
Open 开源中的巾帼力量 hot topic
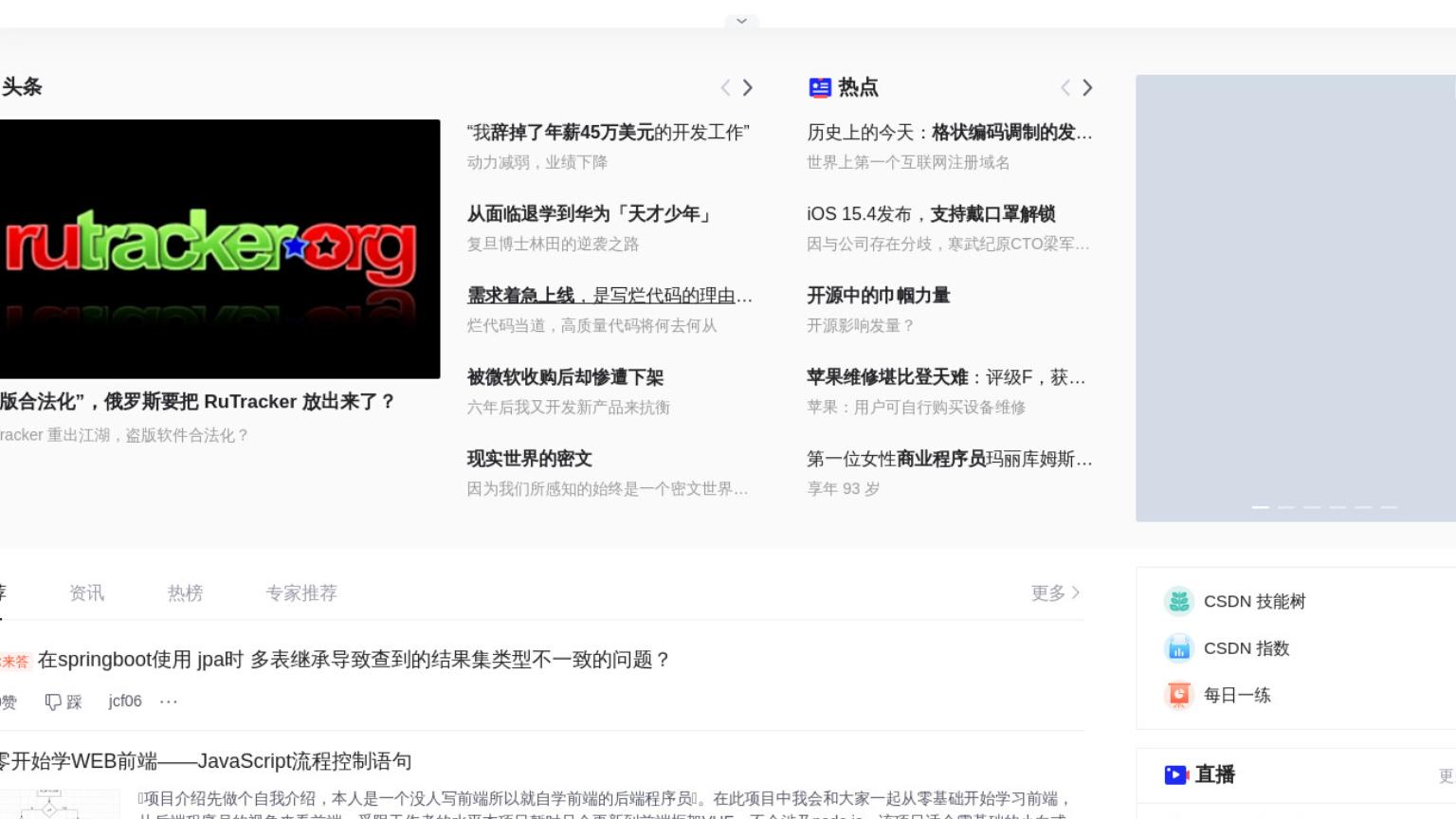pos(878,296)
